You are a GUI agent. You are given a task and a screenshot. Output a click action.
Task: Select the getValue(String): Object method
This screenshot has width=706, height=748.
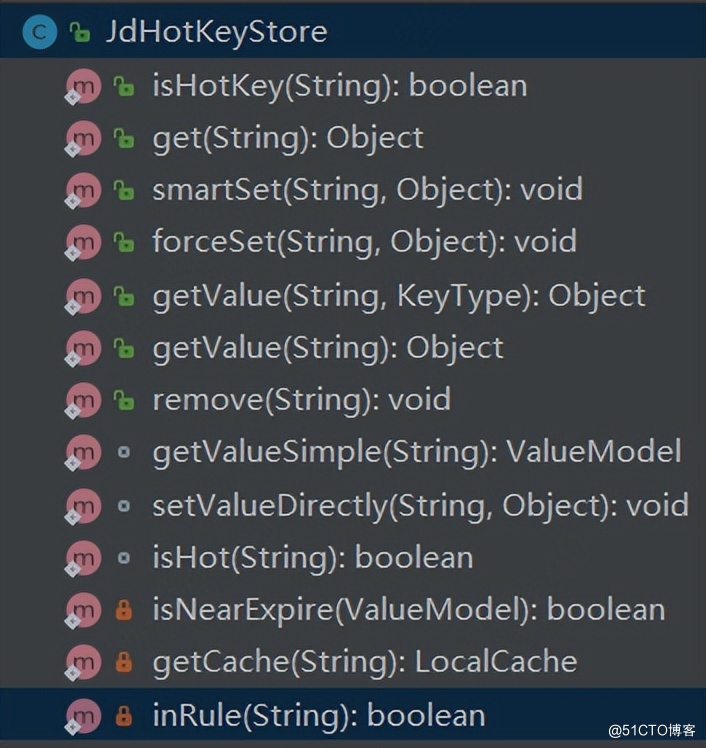(328, 348)
